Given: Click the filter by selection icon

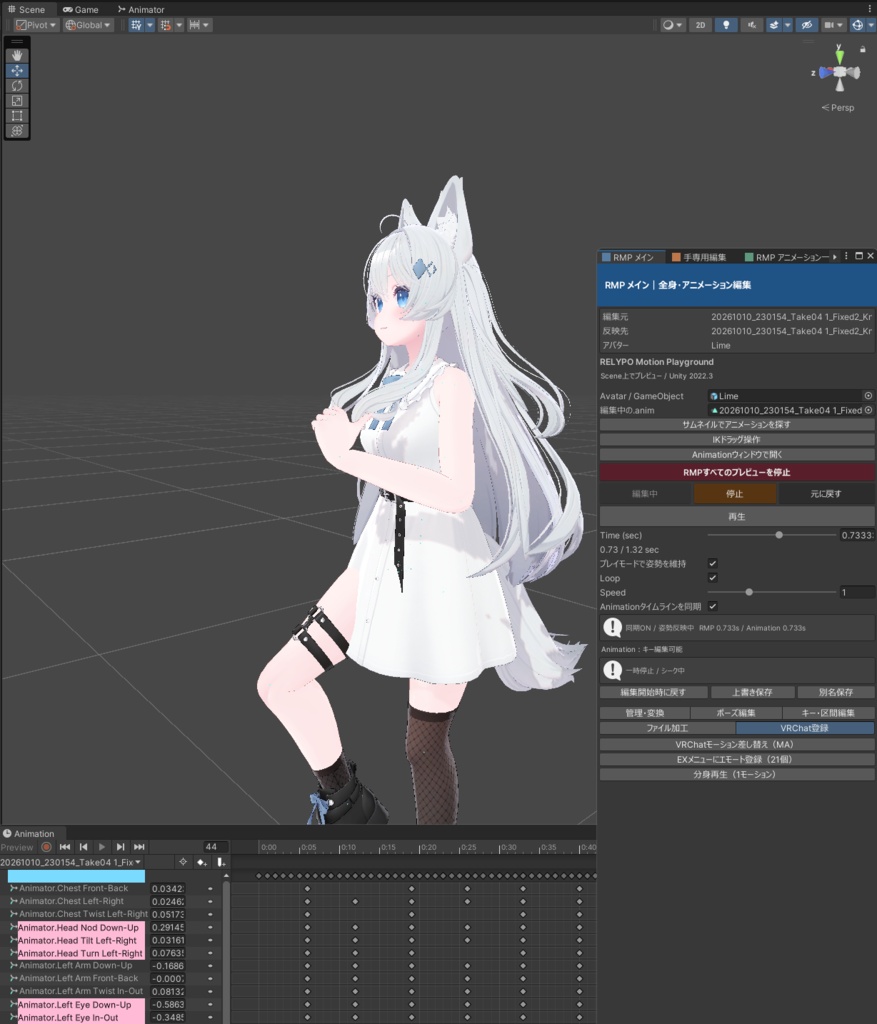Looking at the screenshot, I should point(183,862).
